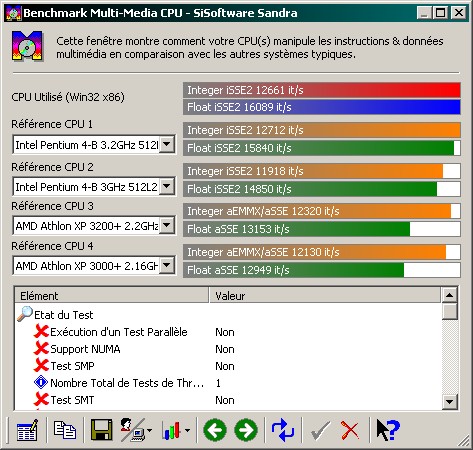Image resolution: width=473 pixels, height=450 pixels.
Task: Click the copy to clipboard icon
Action: [65, 430]
